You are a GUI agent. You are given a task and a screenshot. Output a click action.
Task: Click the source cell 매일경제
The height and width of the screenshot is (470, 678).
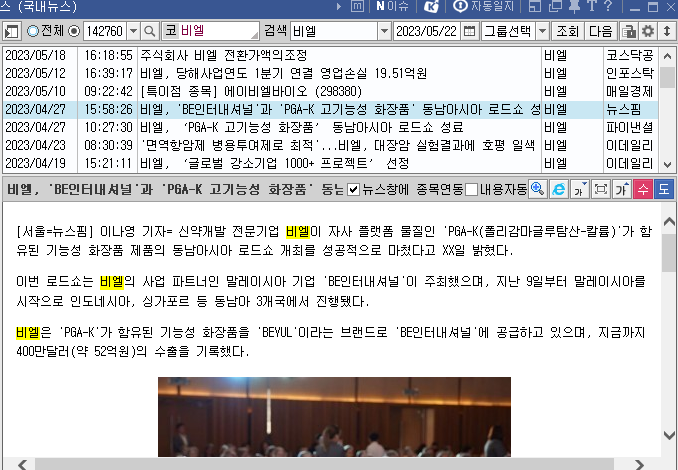[630, 92]
